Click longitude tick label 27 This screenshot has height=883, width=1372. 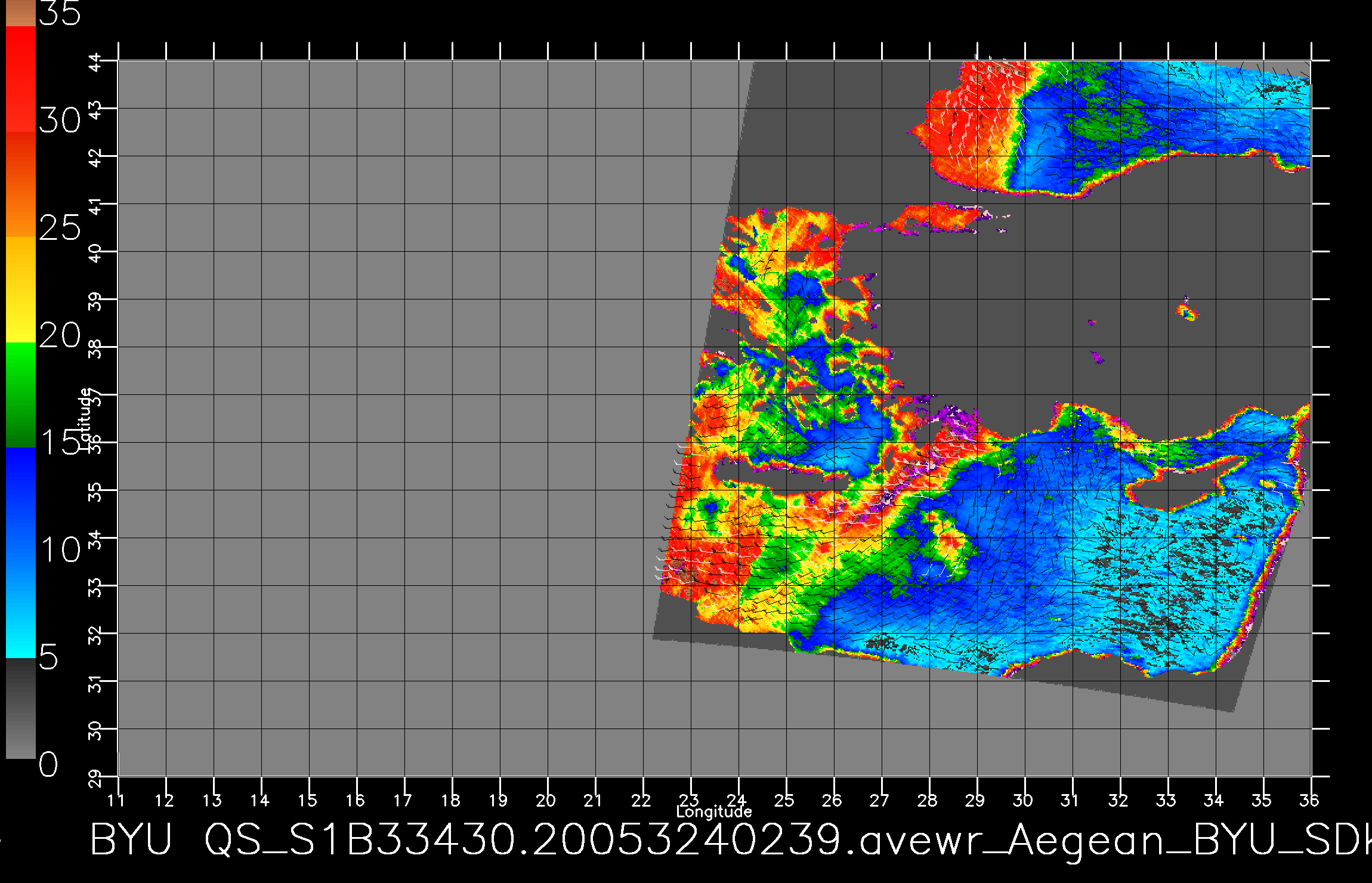click(880, 800)
